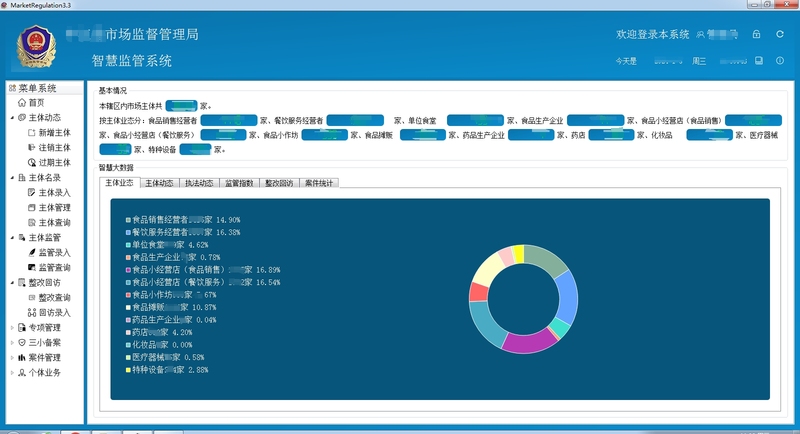
Task: Click the refresh icon in the header
Action: point(780,34)
